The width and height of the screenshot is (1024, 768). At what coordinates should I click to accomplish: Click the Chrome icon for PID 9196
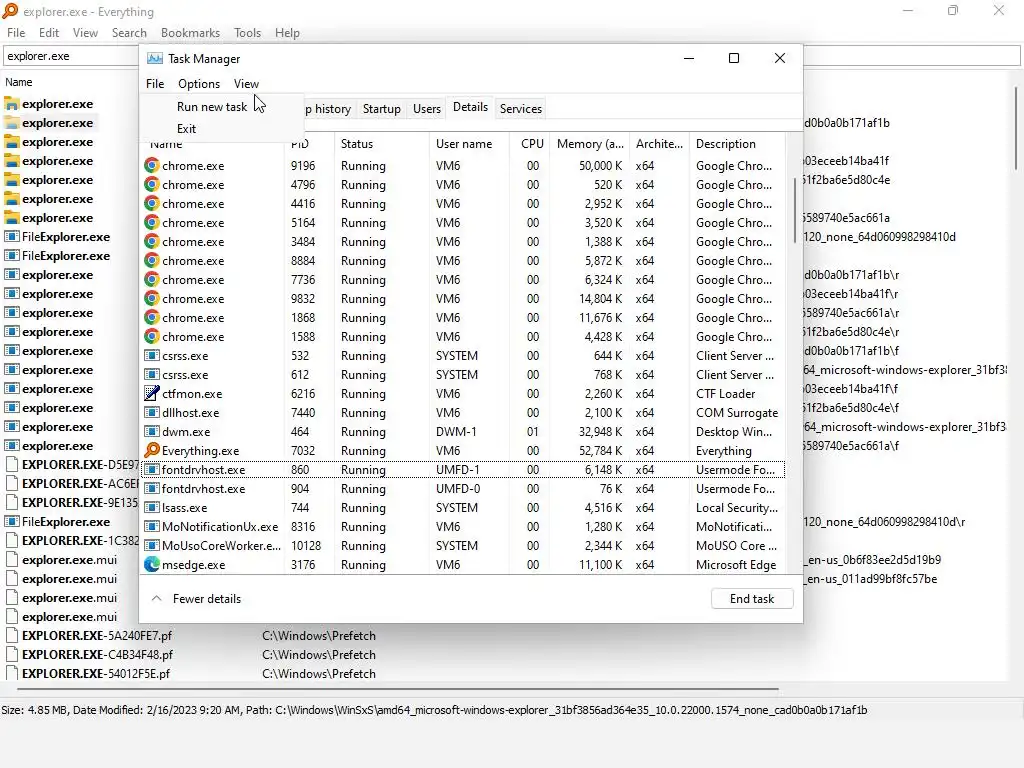click(152, 166)
